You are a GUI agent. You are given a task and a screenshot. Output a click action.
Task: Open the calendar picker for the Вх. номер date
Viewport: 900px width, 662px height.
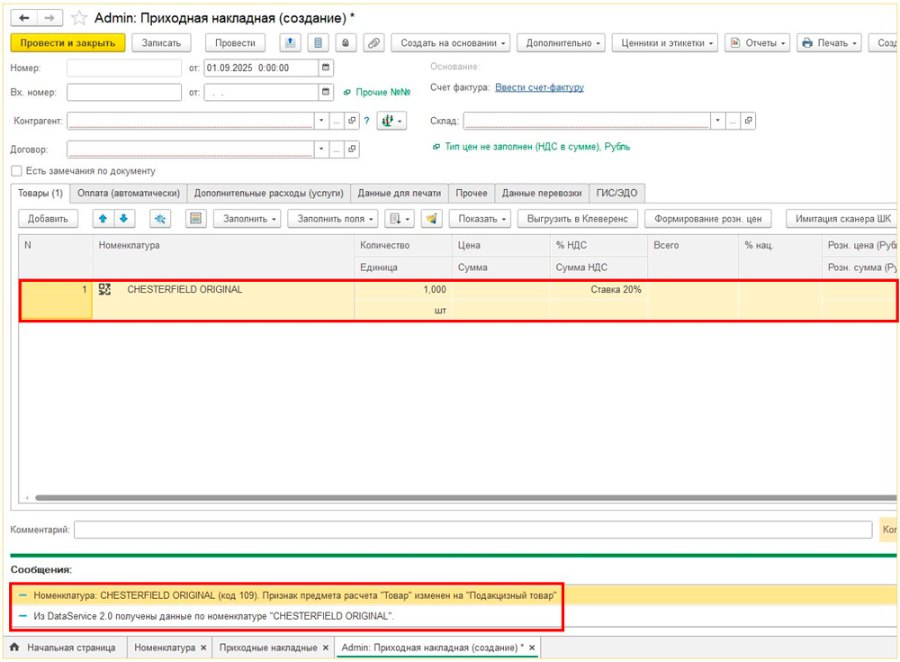pos(325,92)
